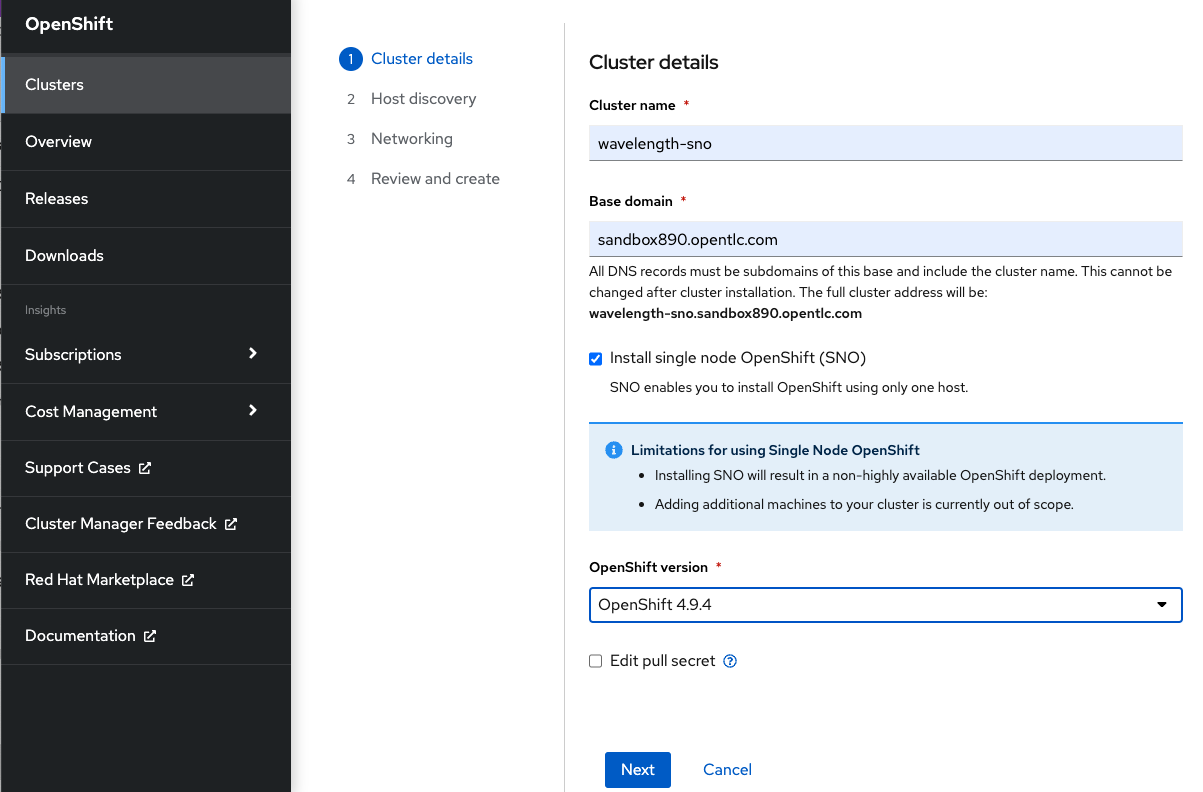Select Clusters in the sidebar
Image resolution: width=1203 pixels, height=792 pixels.
[x=54, y=84]
